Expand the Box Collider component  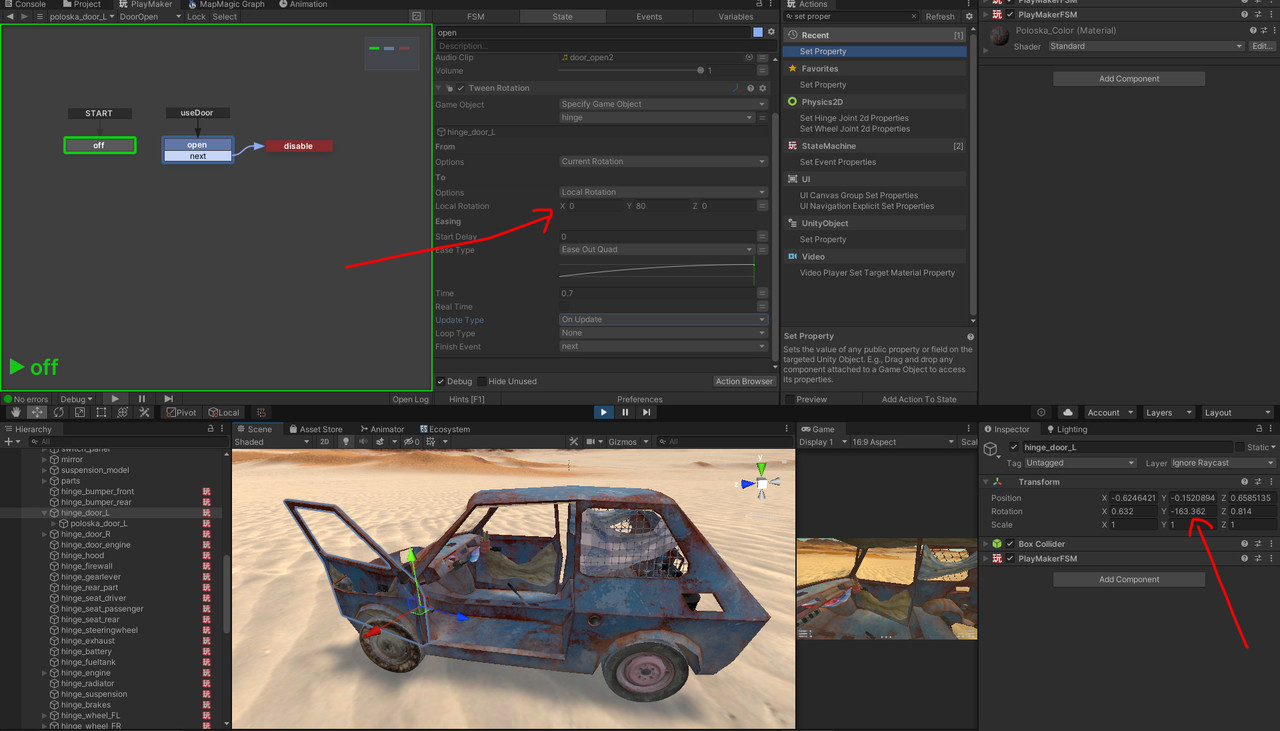[985, 544]
